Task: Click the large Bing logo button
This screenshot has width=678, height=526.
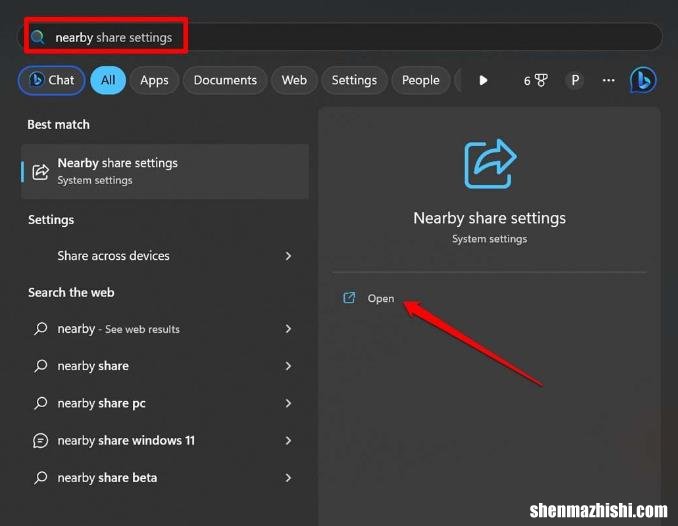Action: click(x=643, y=80)
